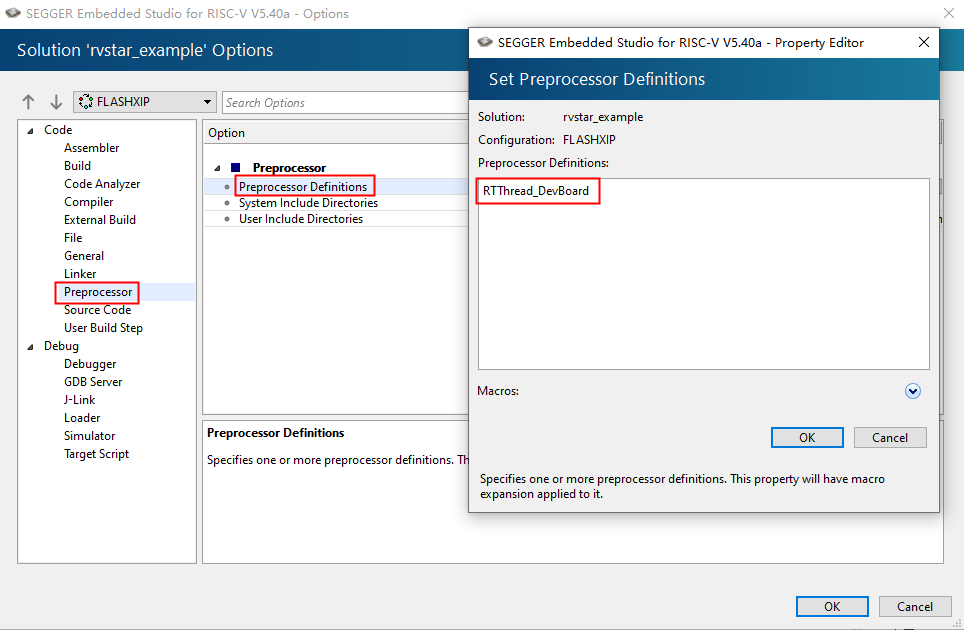Cancel the Property Editor dialog
This screenshot has height=630, width=964.
click(x=890, y=438)
